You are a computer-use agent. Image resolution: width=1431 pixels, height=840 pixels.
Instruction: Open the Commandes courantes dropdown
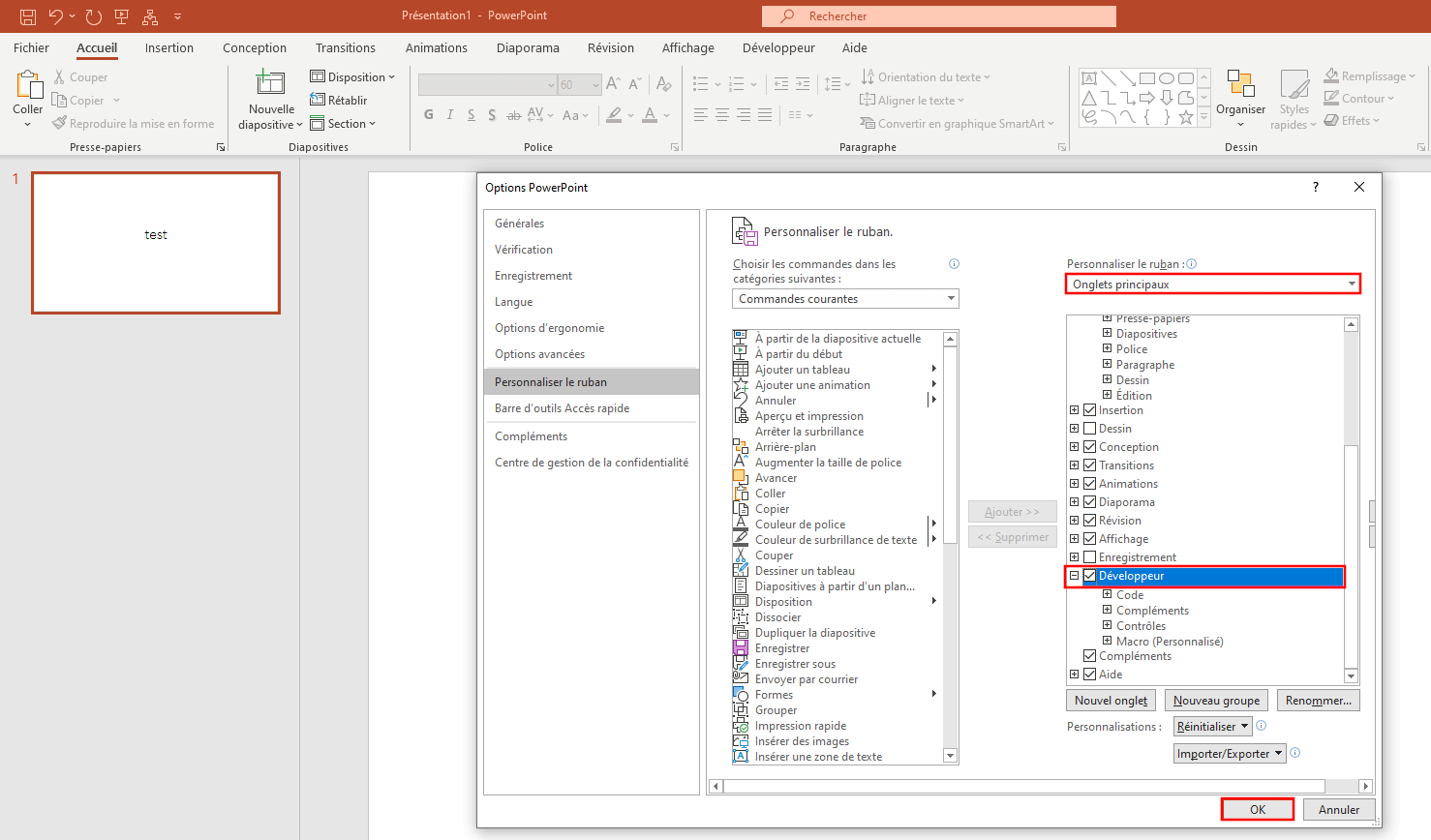845,298
